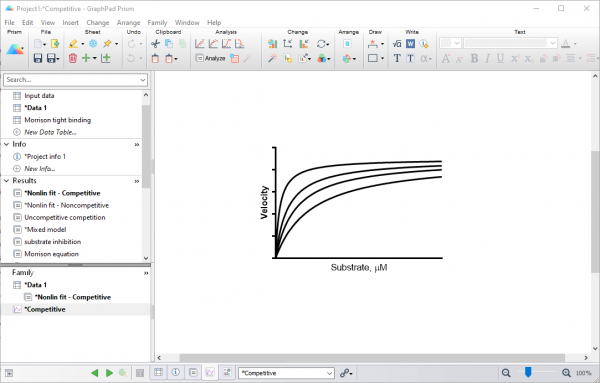Click the Arrange align page icon

[x=347, y=44]
